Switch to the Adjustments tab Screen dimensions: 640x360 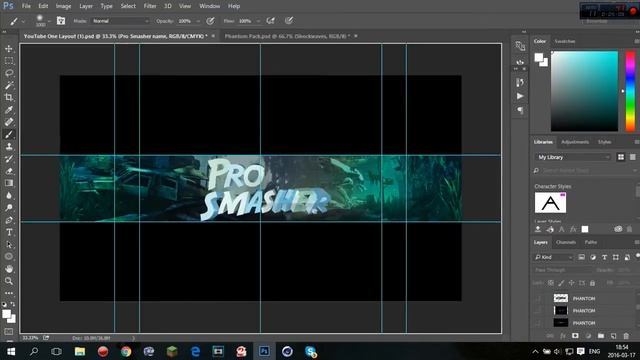[575, 142]
